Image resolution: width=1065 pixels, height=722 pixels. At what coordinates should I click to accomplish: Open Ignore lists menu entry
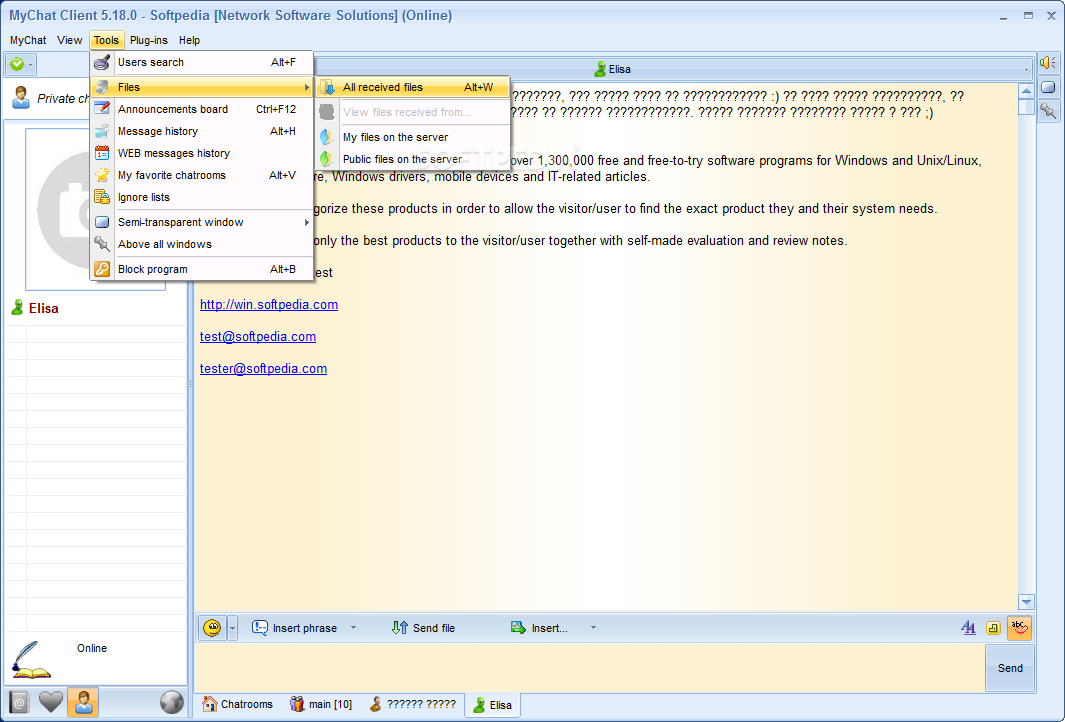[x=202, y=197]
